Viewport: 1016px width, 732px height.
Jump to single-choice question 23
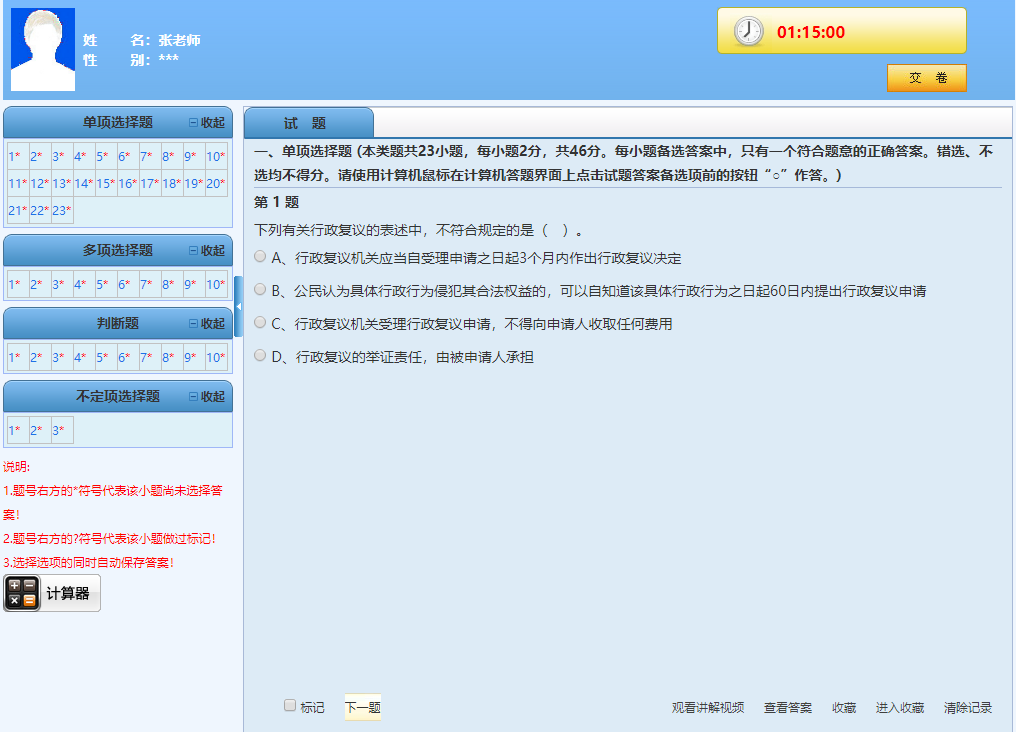[61, 211]
